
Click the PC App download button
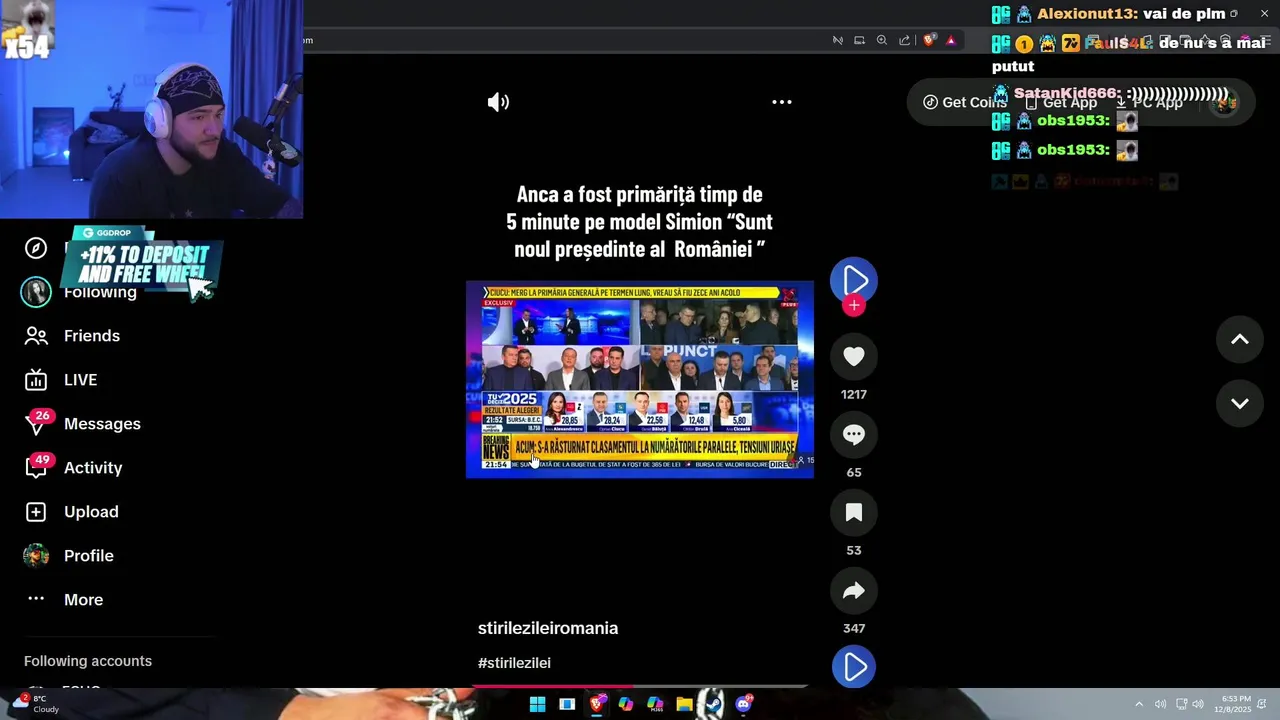pyautogui.click(x=1149, y=102)
